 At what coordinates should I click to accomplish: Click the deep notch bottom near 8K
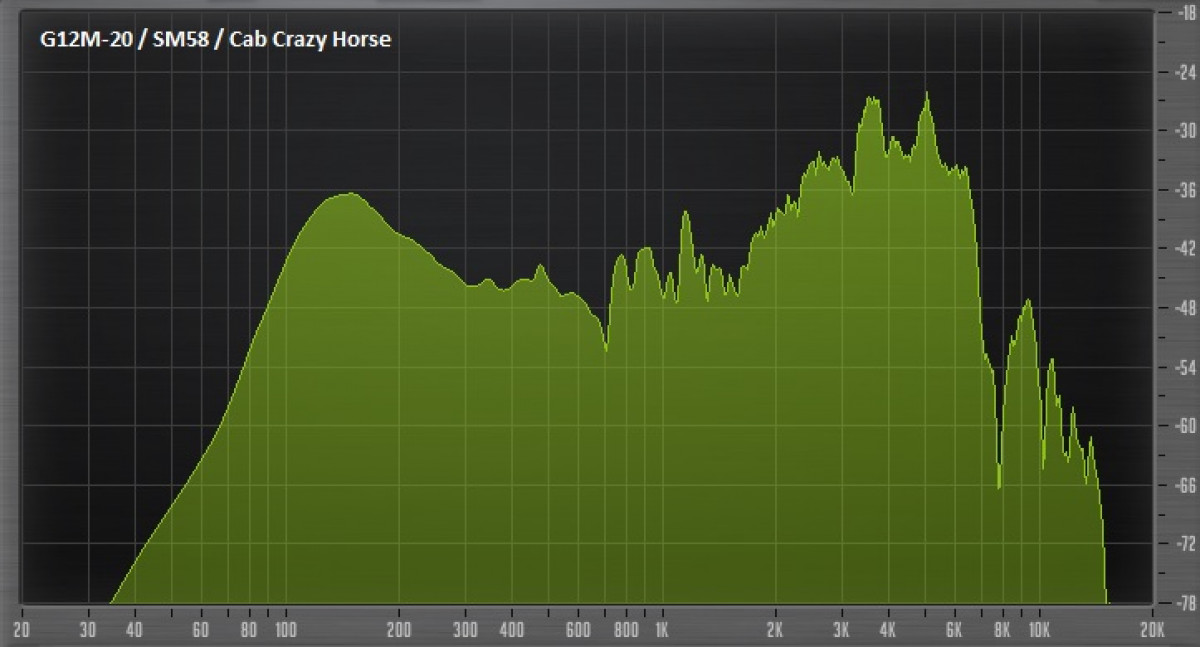click(999, 487)
